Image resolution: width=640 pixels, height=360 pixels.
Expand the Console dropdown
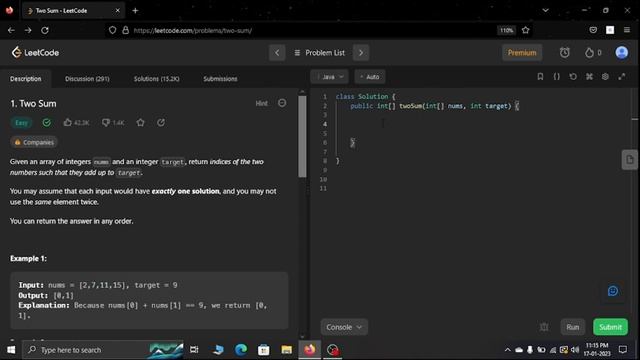click(x=344, y=327)
